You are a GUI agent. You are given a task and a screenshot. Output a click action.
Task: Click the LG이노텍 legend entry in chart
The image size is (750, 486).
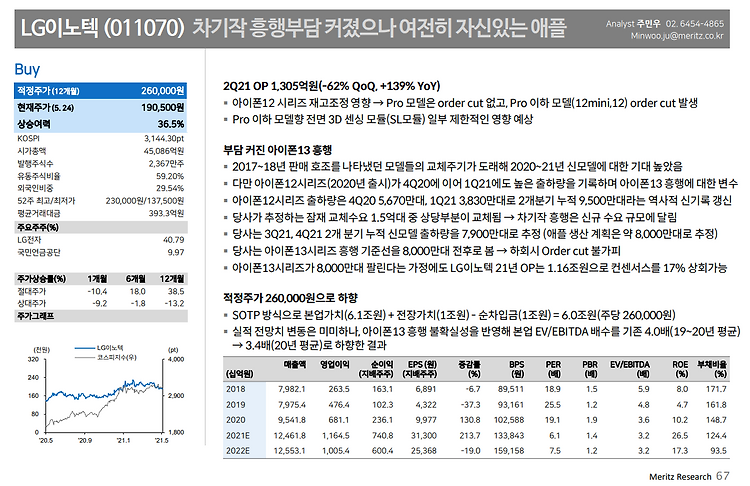tap(99, 348)
